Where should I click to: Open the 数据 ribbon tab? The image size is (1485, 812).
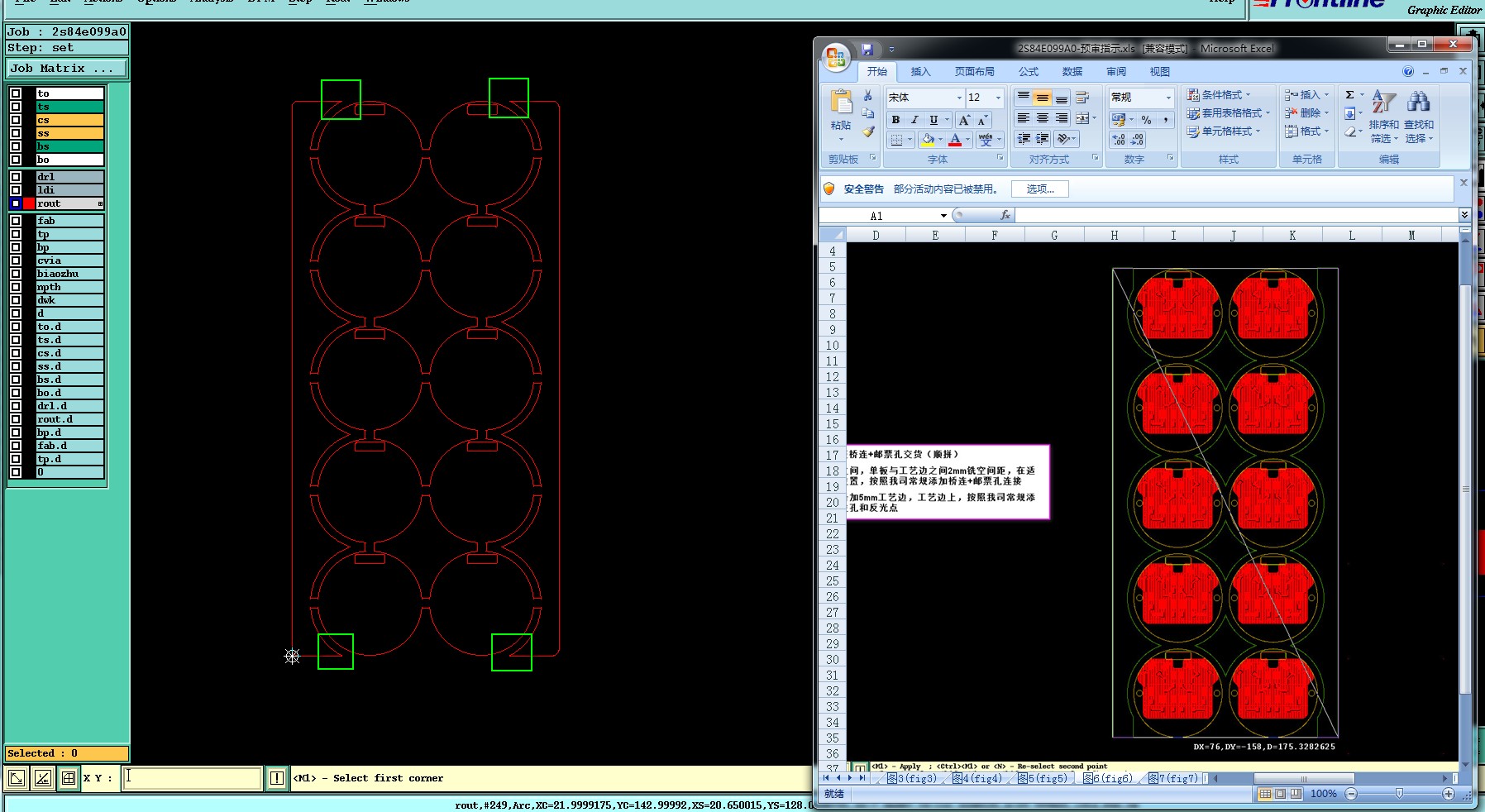(x=1072, y=72)
